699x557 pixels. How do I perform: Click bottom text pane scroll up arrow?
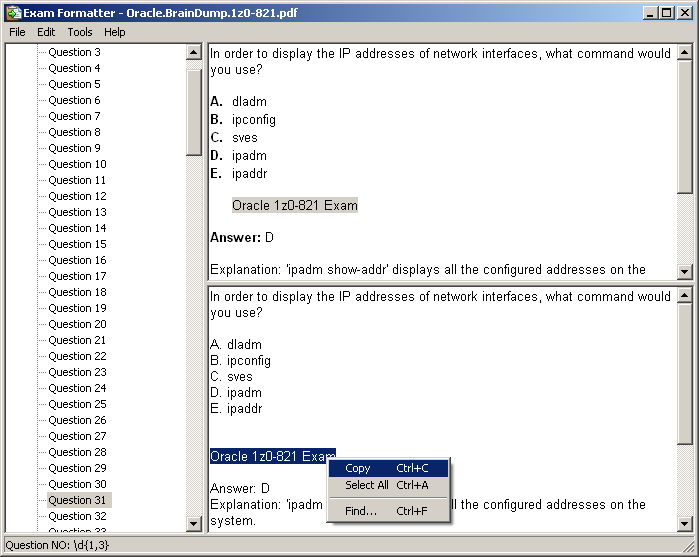[x=685, y=296]
